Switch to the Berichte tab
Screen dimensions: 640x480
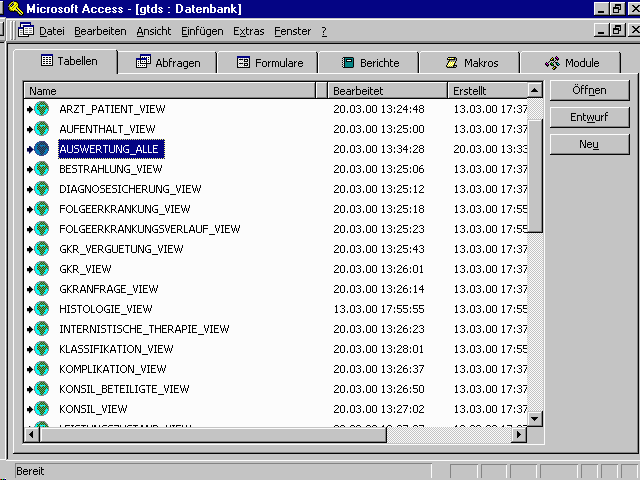[370, 63]
